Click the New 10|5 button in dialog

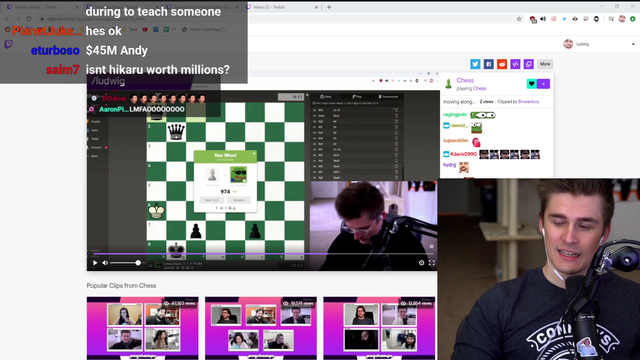pyautogui.click(x=212, y=200)
